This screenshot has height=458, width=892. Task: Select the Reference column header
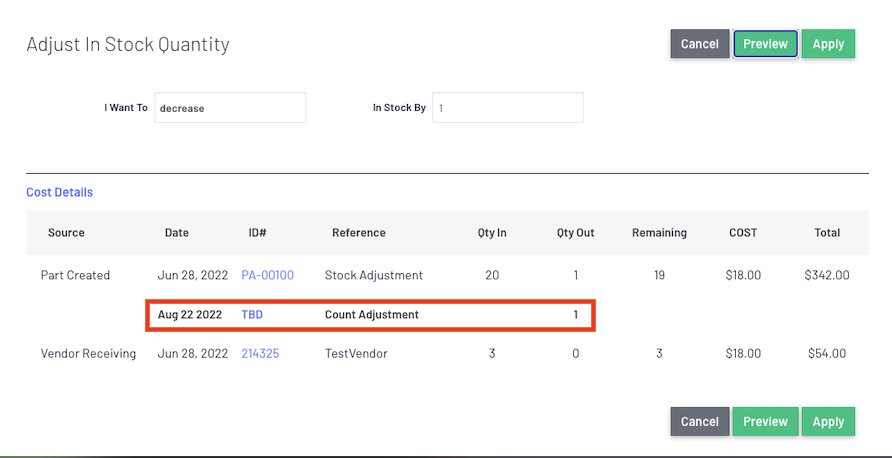[x=359, y=232]
